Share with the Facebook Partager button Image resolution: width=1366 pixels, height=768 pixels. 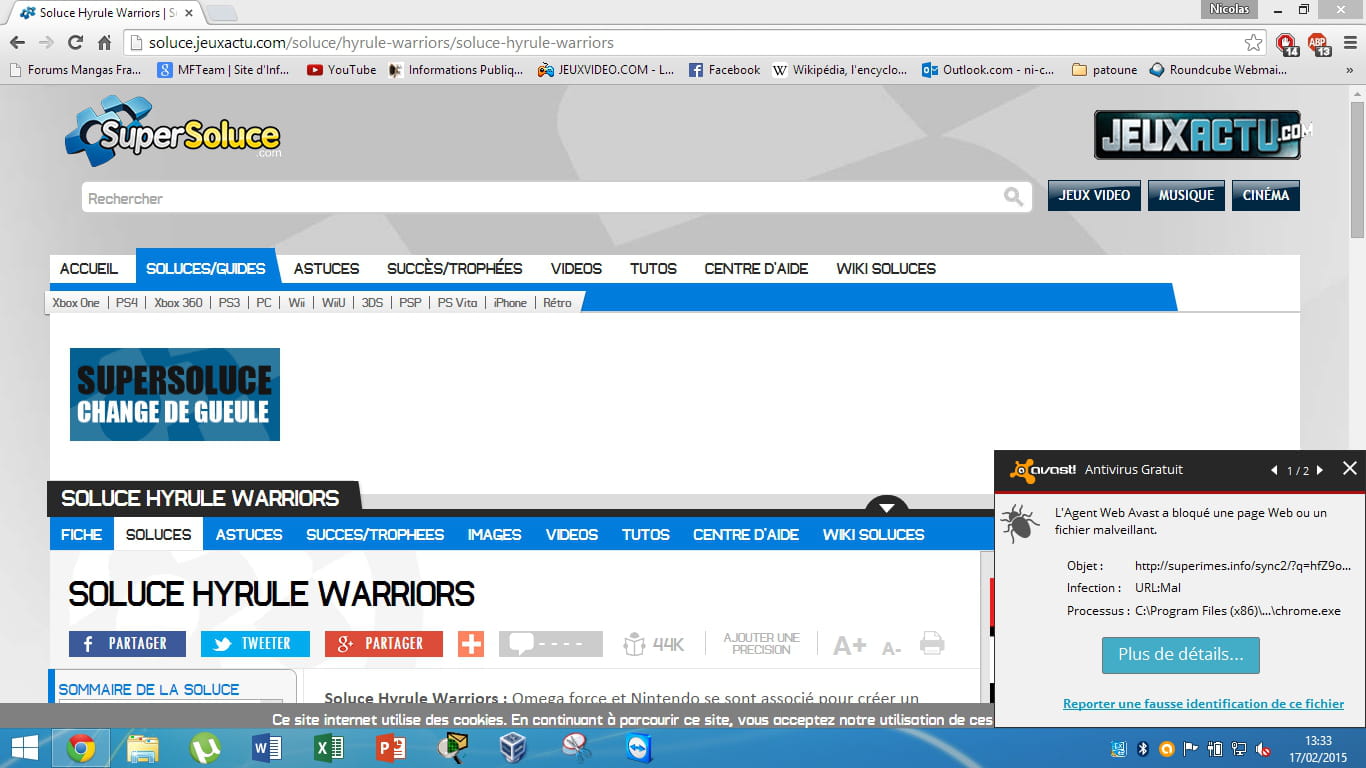[x=127, y=643]
